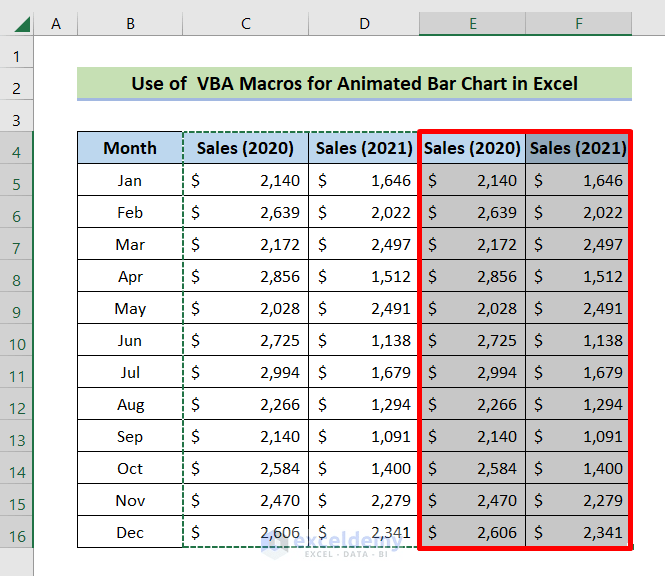
Task: Select column B header
Action: [130, 24]
